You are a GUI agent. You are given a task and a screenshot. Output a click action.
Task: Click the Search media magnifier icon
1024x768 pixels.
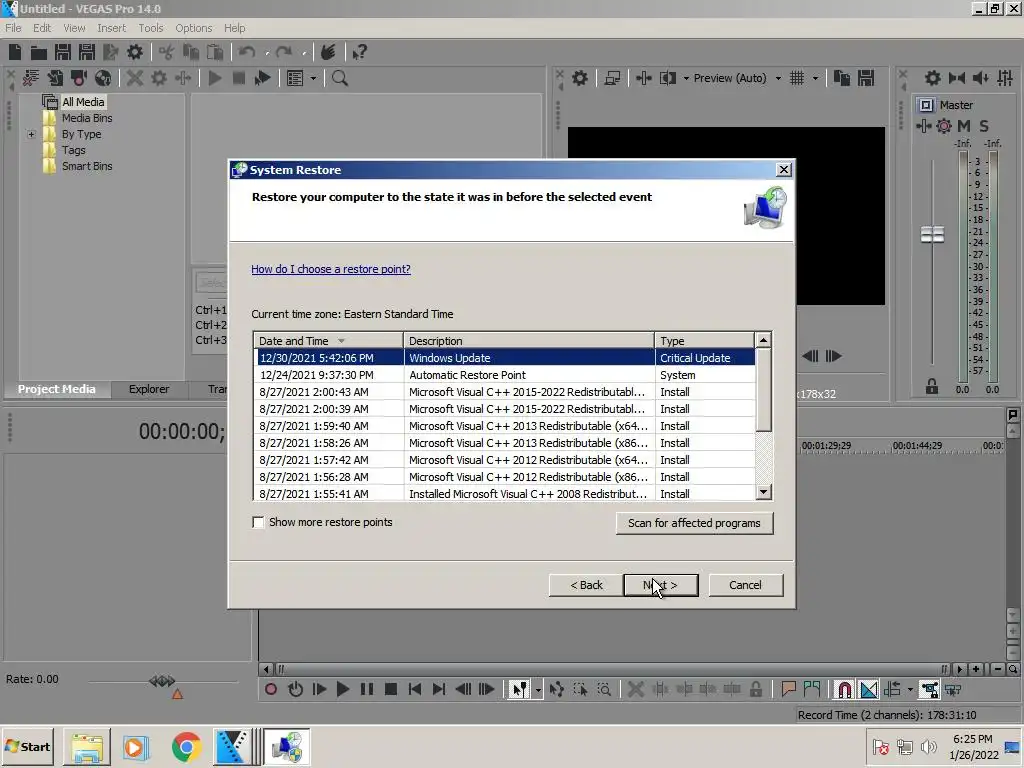click(x=340, y=78)
